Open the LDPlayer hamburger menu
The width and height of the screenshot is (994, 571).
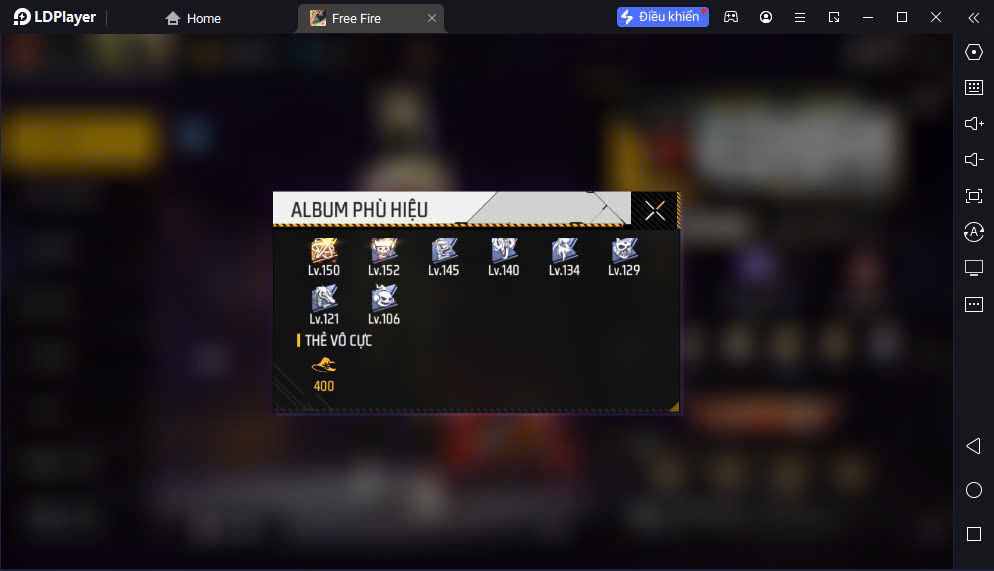(800, 17)
